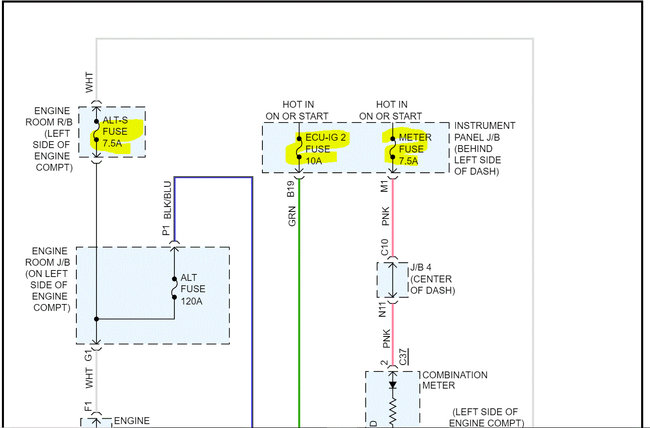Viewport: 650px width, 428px height.
Task: Click the M1 connector label
Action: pos(384,187)
